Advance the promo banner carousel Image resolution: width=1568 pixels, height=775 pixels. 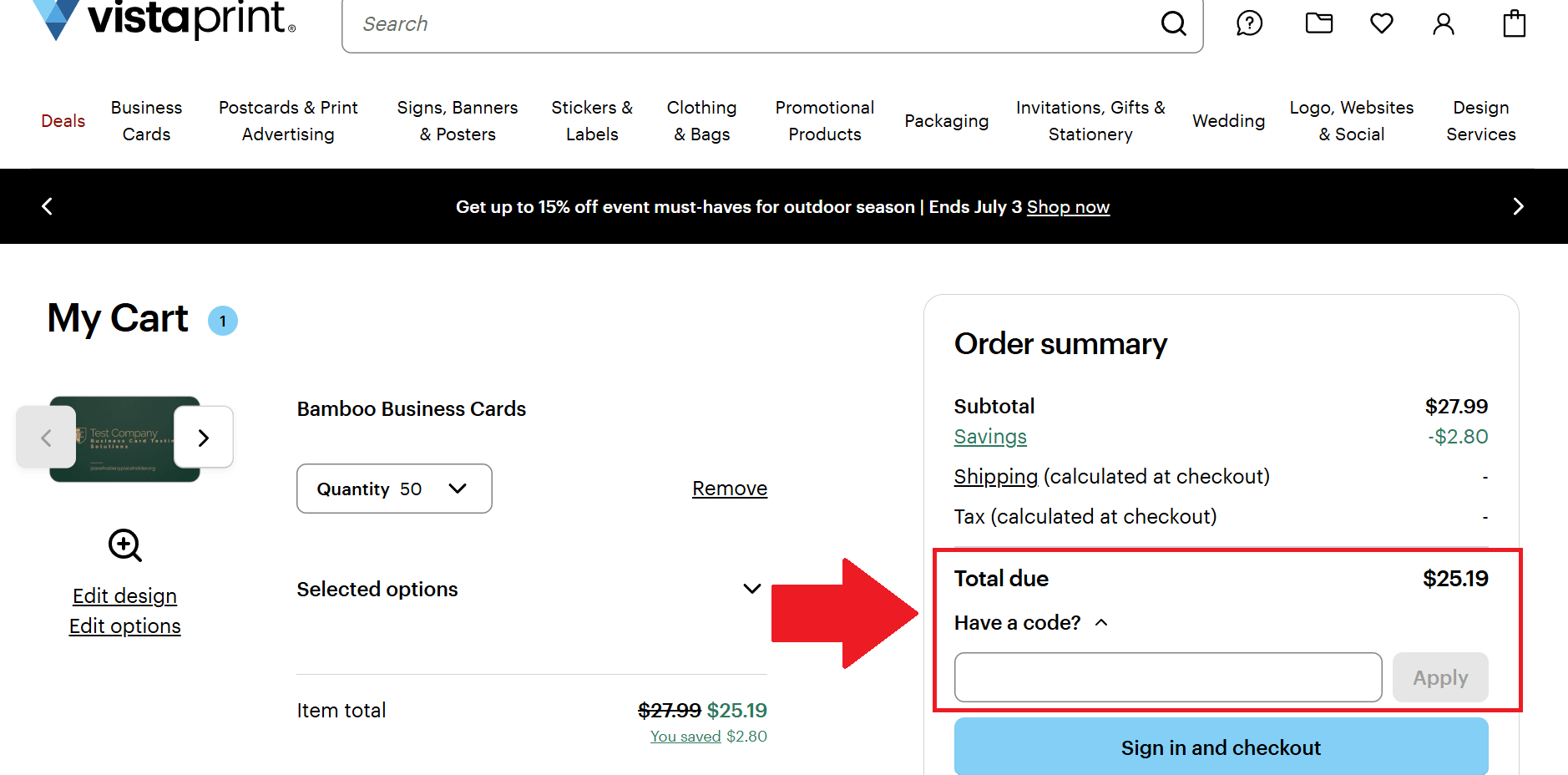[1519, 206]
